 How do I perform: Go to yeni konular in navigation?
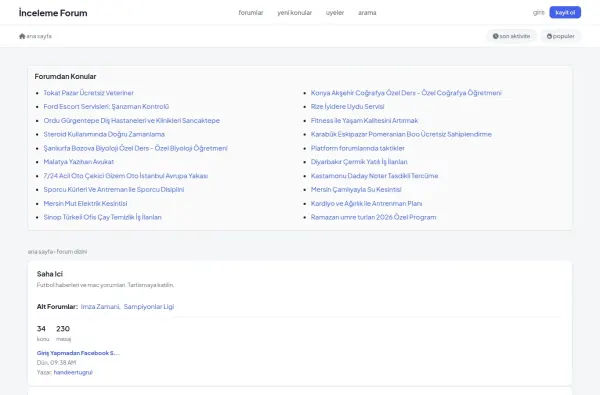click(x=294, y=13)
